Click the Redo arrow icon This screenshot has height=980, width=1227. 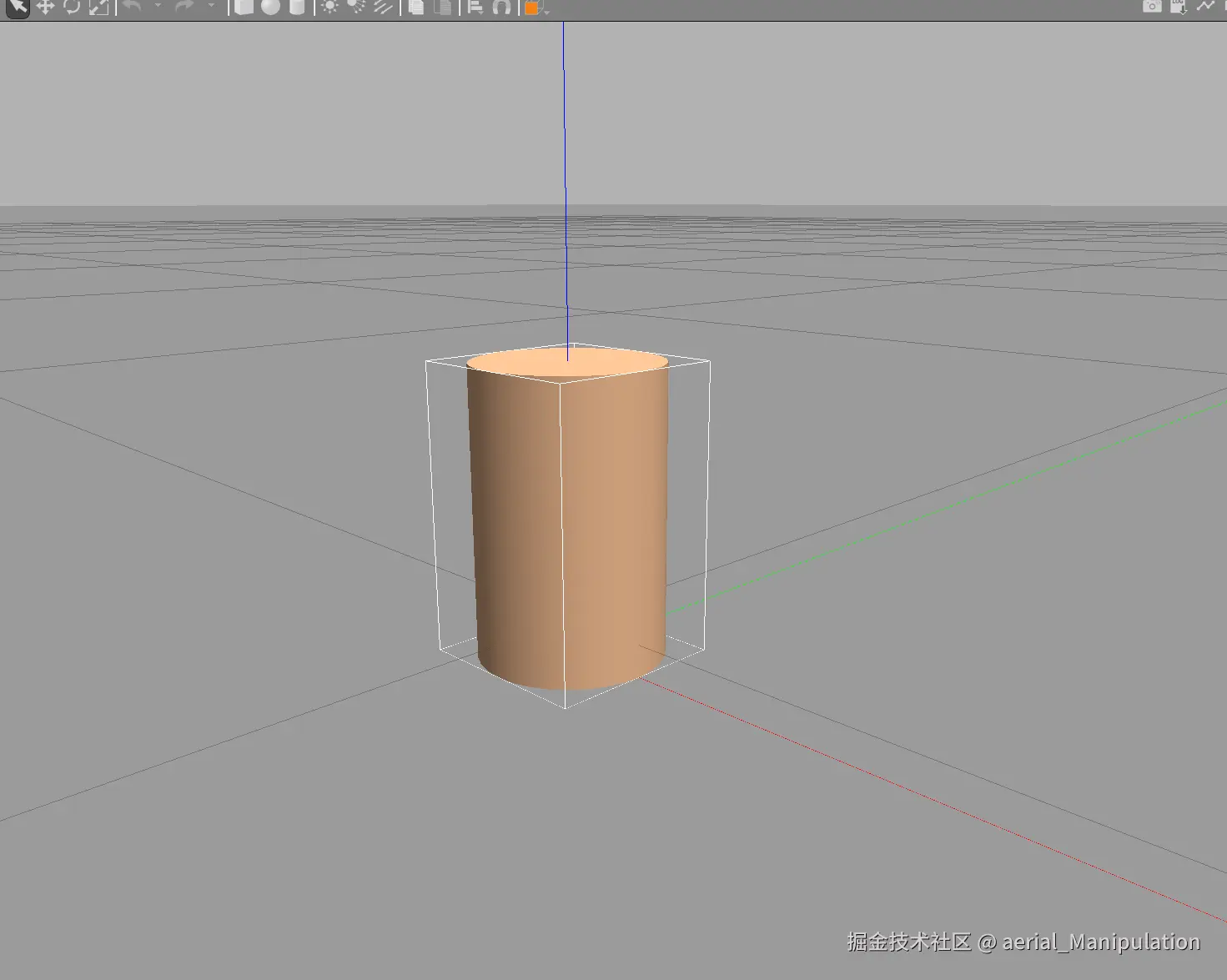[x=184, y=7]
